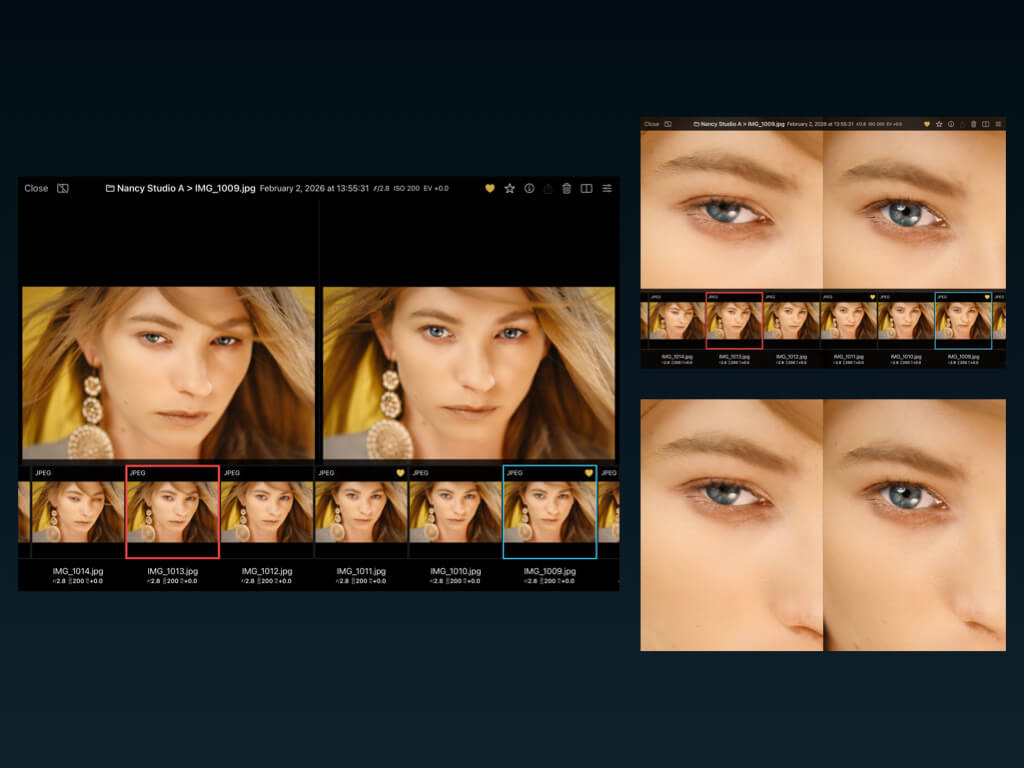Click the heart favorite icon in the large window toolbar

click(x=490, y=188)
